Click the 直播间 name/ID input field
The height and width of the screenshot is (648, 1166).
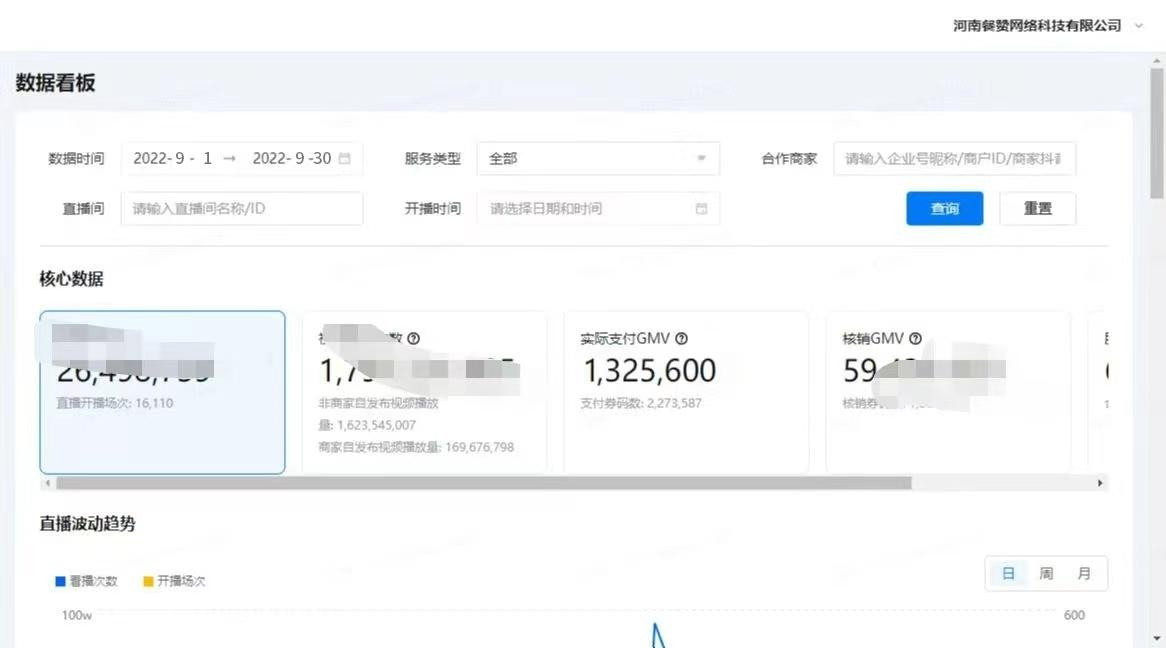tap(241, 209)
